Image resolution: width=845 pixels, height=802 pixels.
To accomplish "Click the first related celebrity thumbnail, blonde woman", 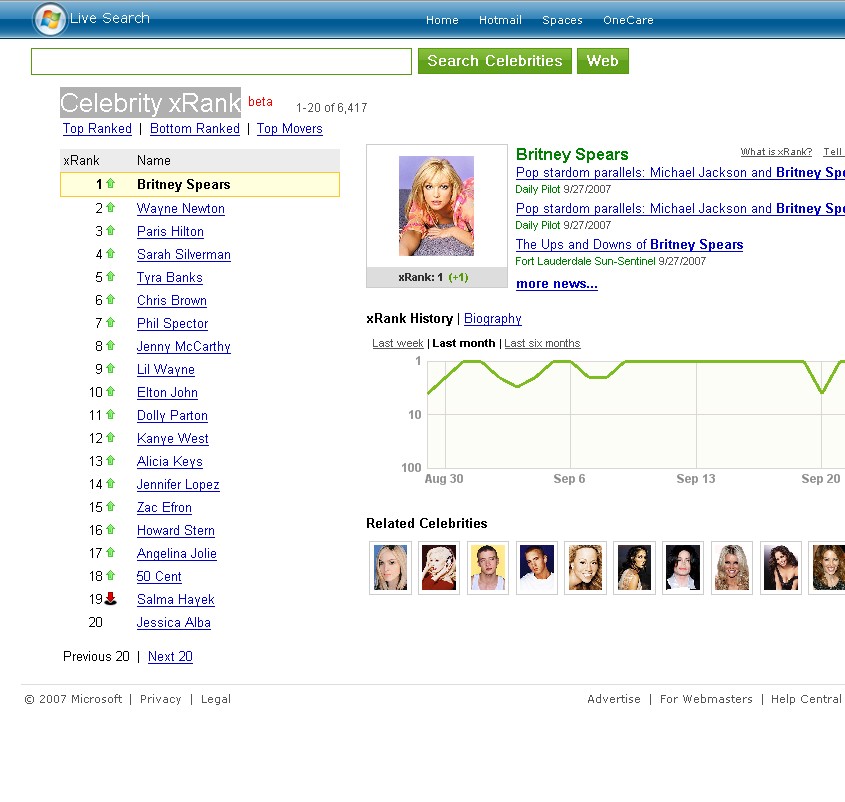I will pos(391,568).
